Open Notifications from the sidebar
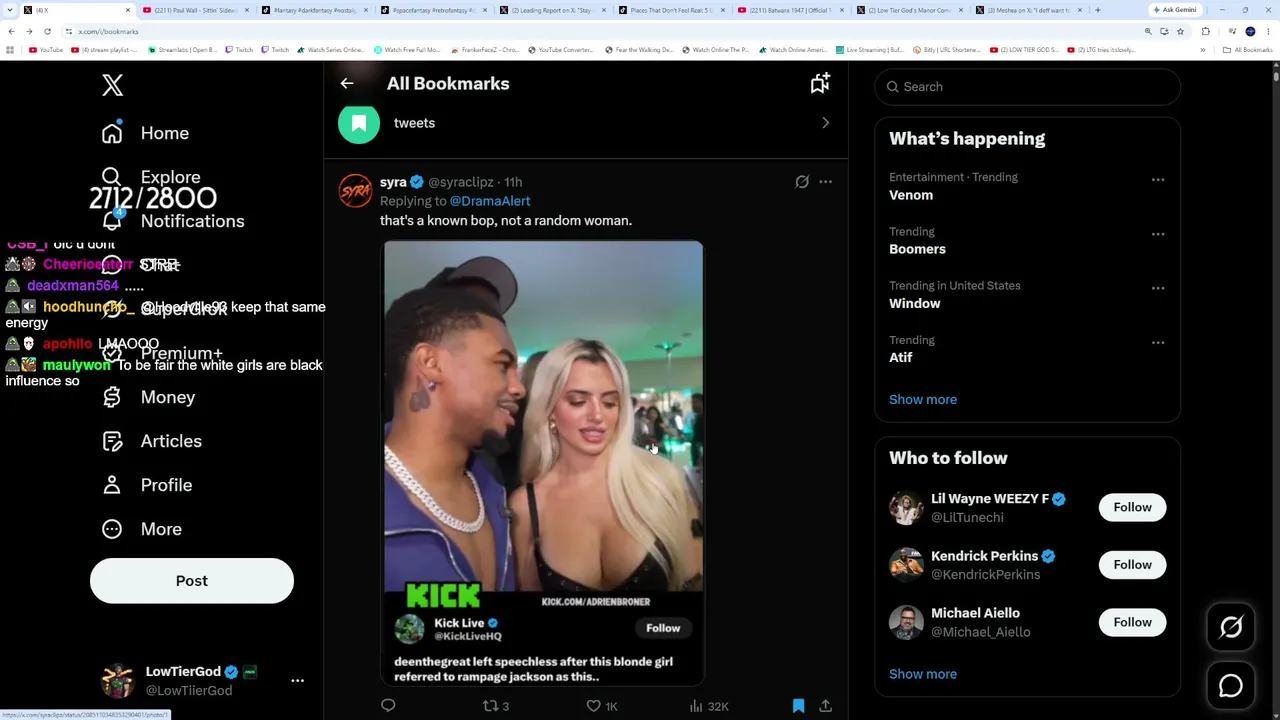This screenshot has width=1280, height=720. tap(172, 221)
